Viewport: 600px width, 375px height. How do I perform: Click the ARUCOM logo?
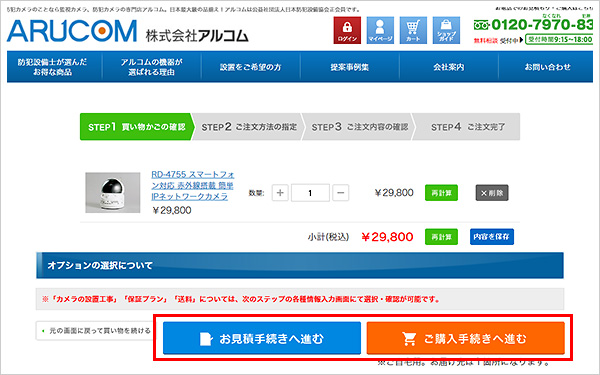pos(72,31)
